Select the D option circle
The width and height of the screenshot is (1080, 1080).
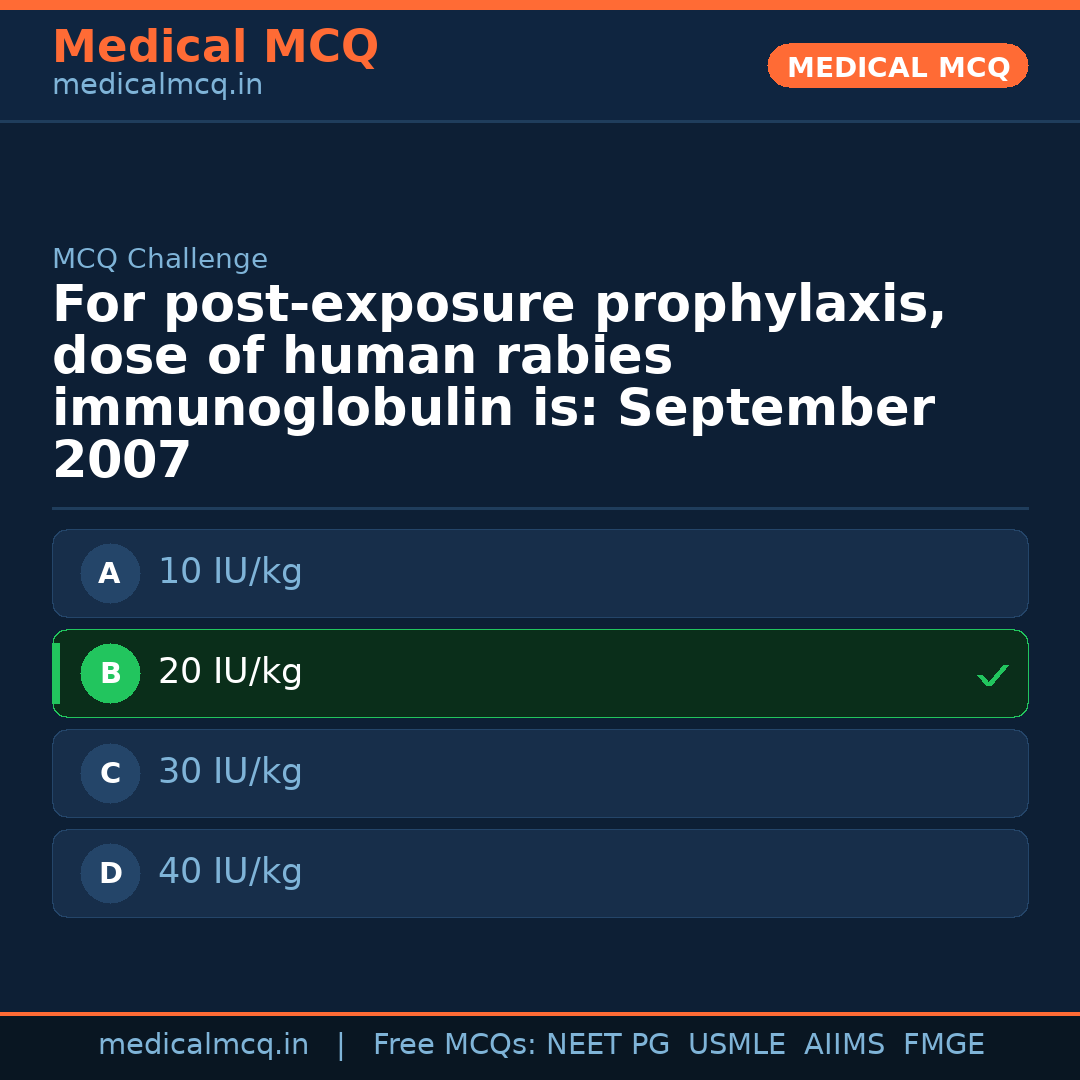pyautogui.click(x=110, y=874)
